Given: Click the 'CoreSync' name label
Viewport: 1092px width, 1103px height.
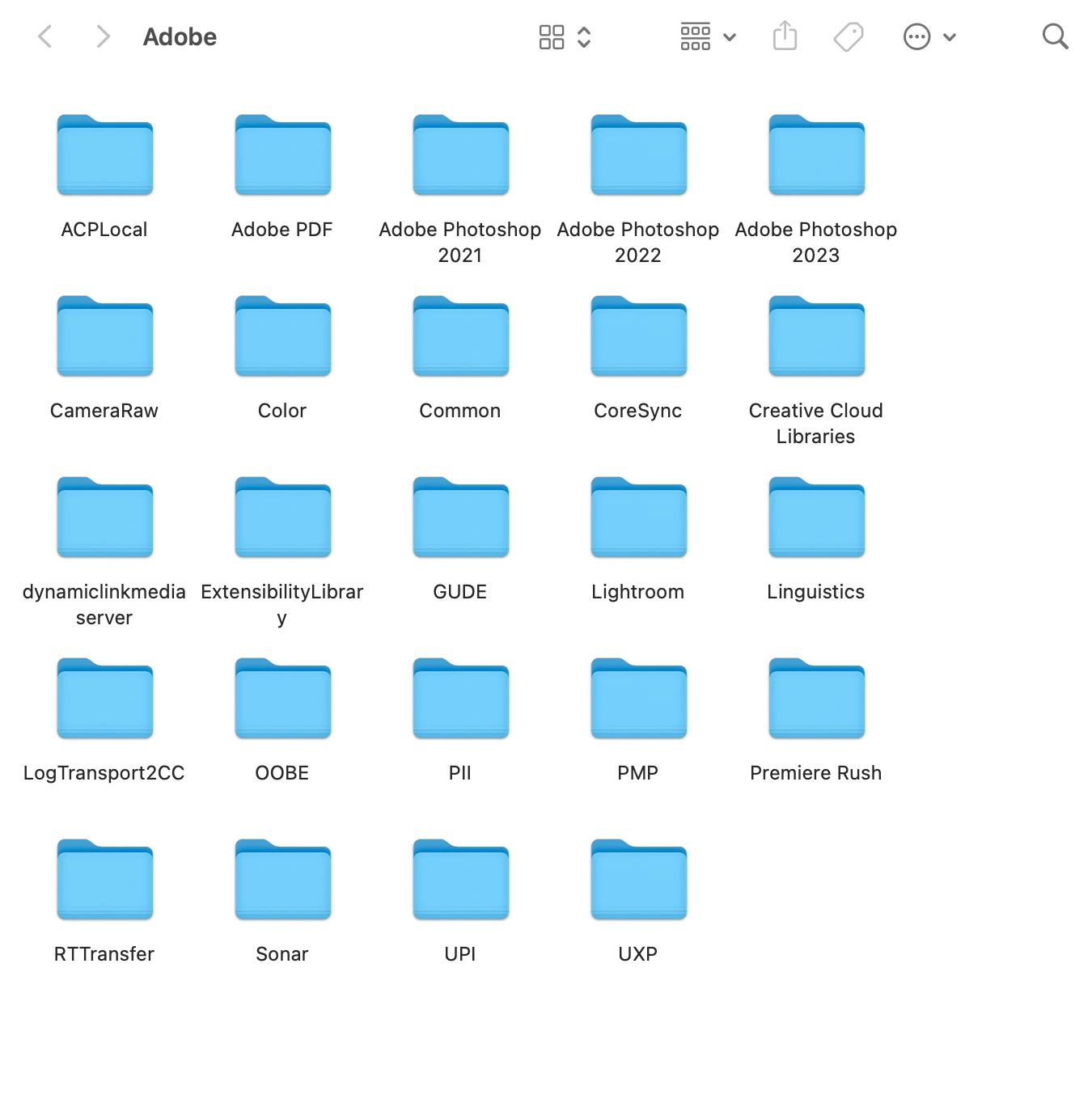Looking at the screenshot, I should [638, 412].
